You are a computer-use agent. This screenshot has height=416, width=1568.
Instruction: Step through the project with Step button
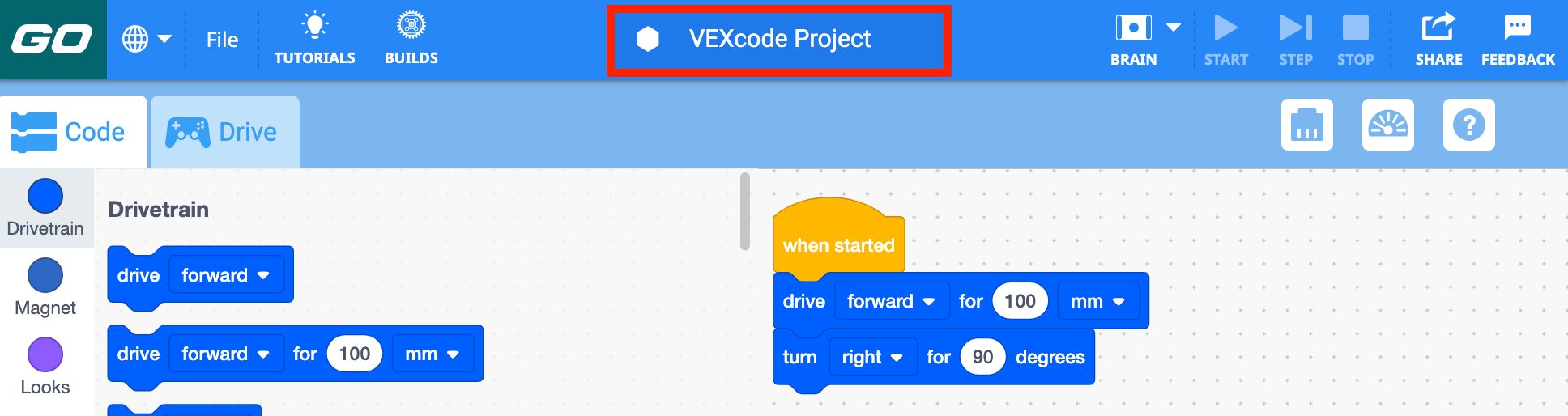pyautogui.click(x=1295, y=39)
